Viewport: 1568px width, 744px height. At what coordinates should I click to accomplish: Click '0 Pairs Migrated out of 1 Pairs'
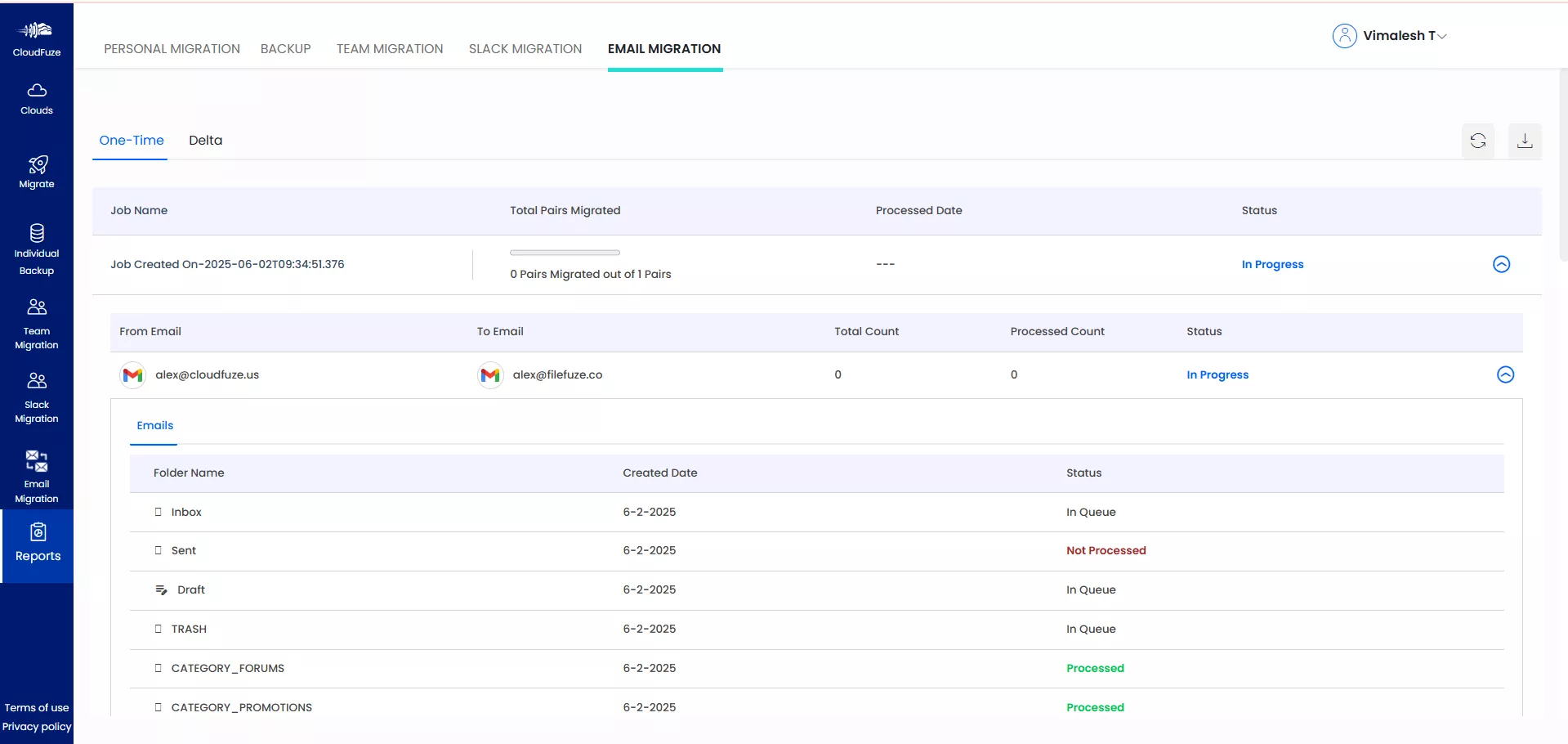(x=591, y=274)
